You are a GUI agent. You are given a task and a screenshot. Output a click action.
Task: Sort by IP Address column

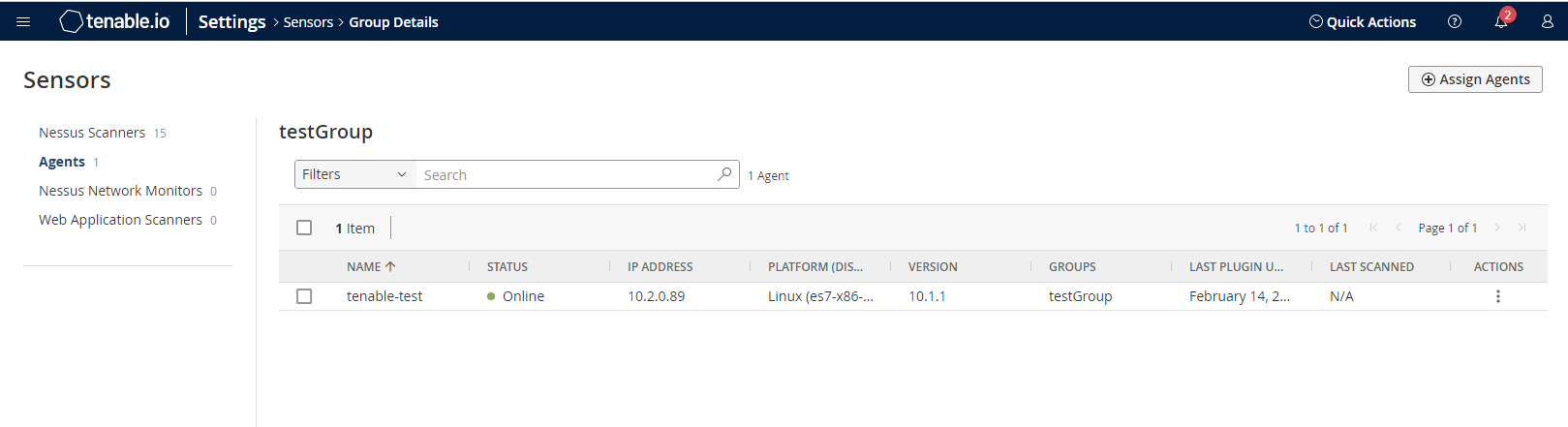661,266
